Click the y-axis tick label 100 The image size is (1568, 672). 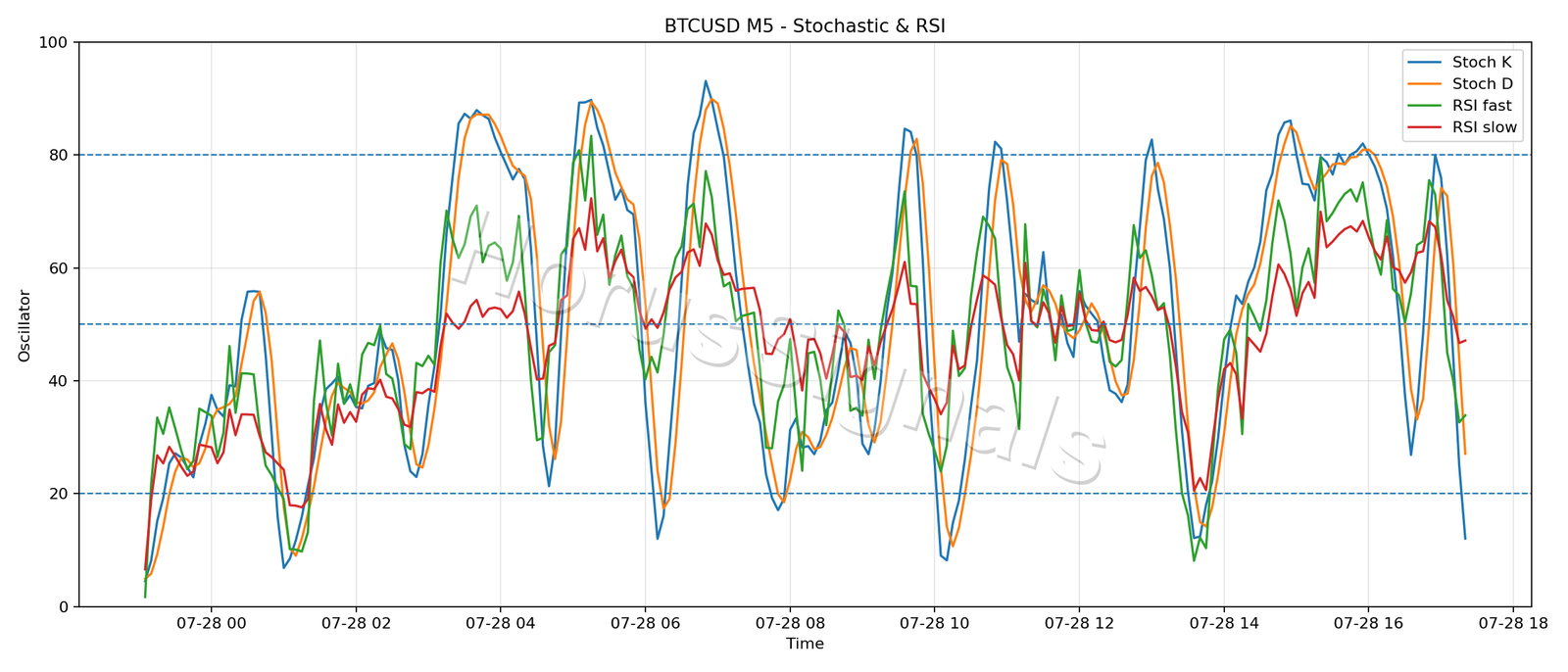(x=53, y=42)
